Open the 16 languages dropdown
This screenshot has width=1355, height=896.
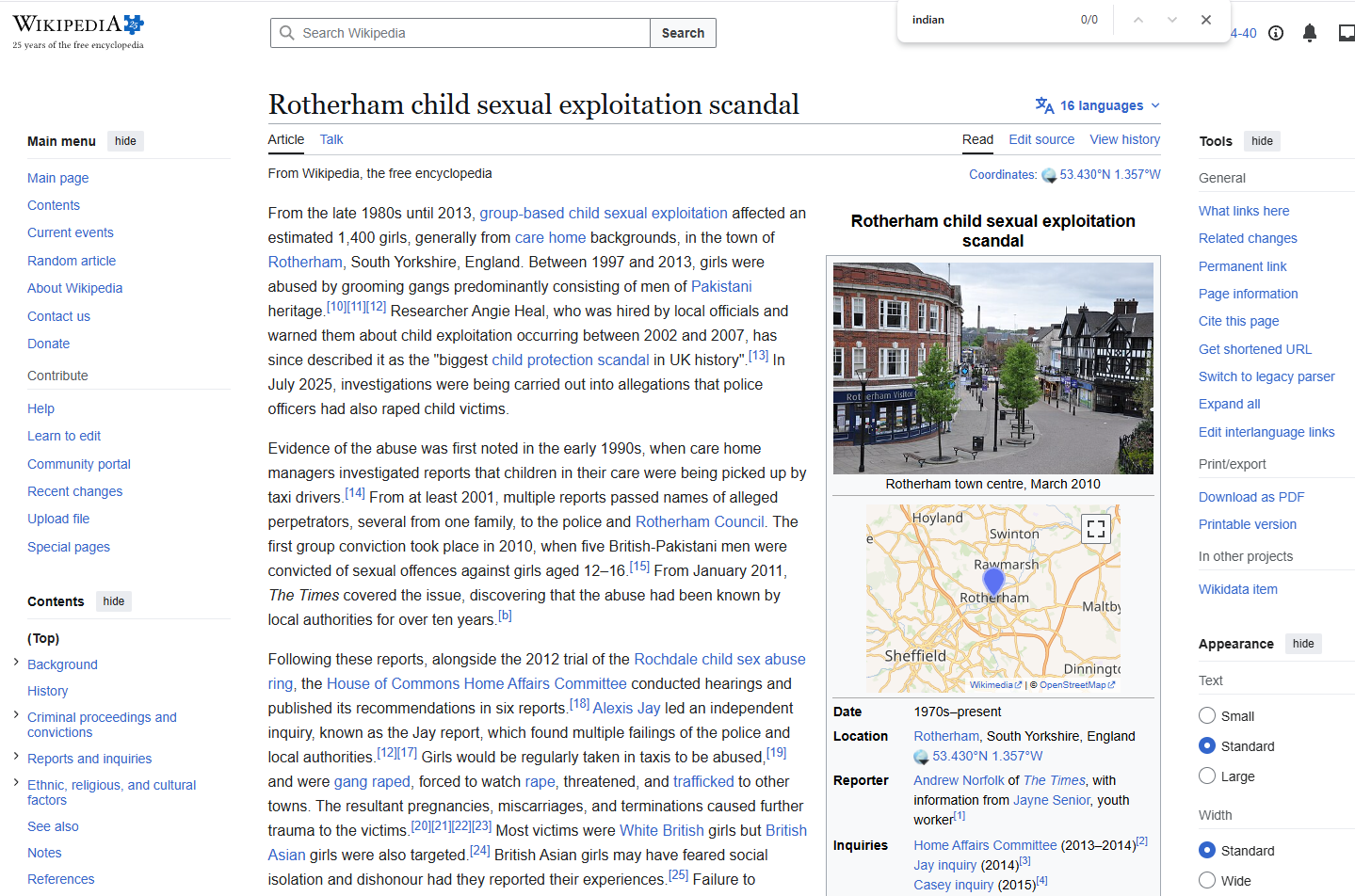tap(1098, 105)
